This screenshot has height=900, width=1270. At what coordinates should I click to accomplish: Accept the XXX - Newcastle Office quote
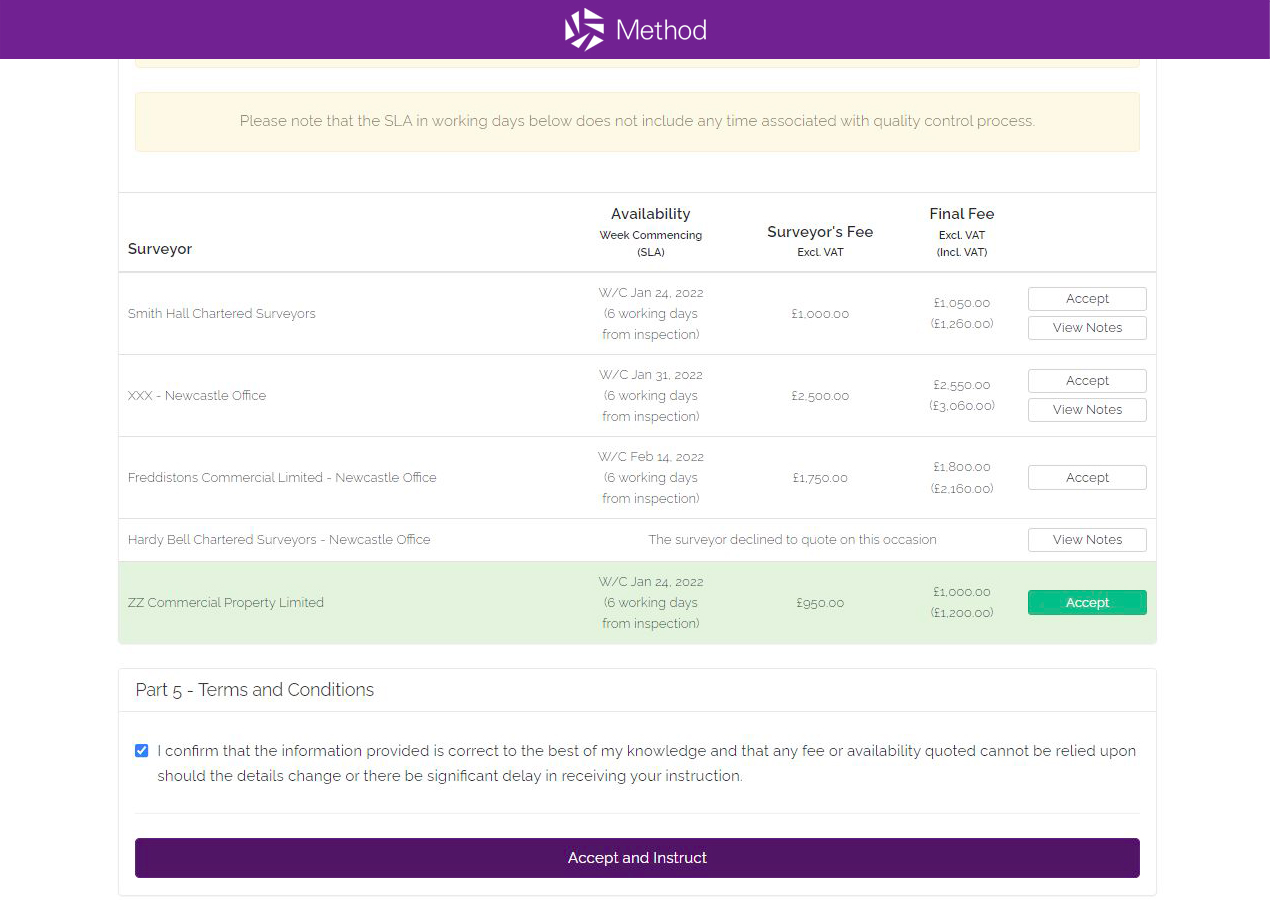click(1086, 381)
